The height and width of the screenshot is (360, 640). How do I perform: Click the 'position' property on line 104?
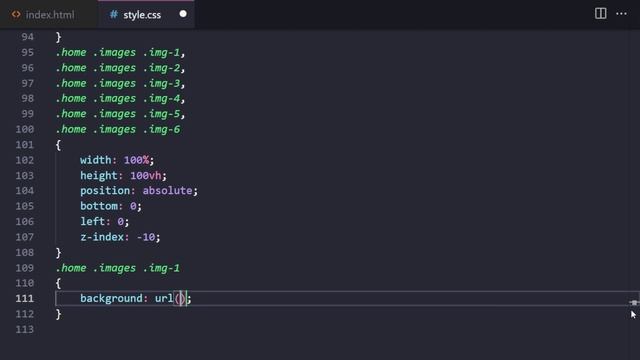tap(105, 191)
